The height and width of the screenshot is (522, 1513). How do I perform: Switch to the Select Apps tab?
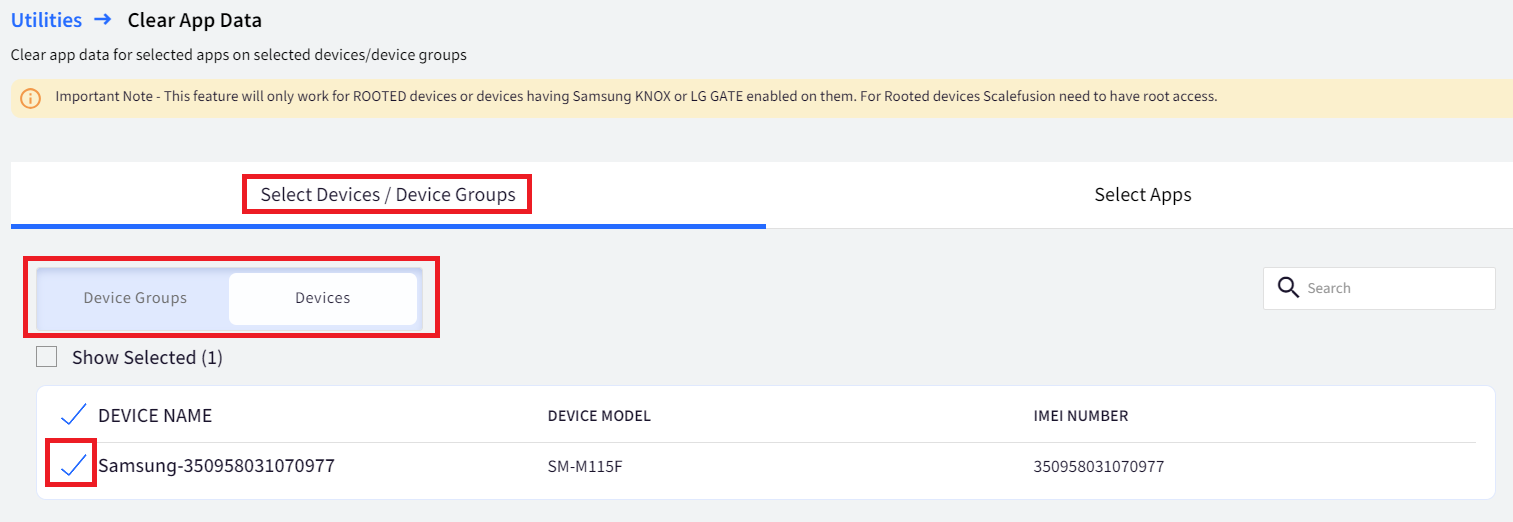click(1143, 194)
